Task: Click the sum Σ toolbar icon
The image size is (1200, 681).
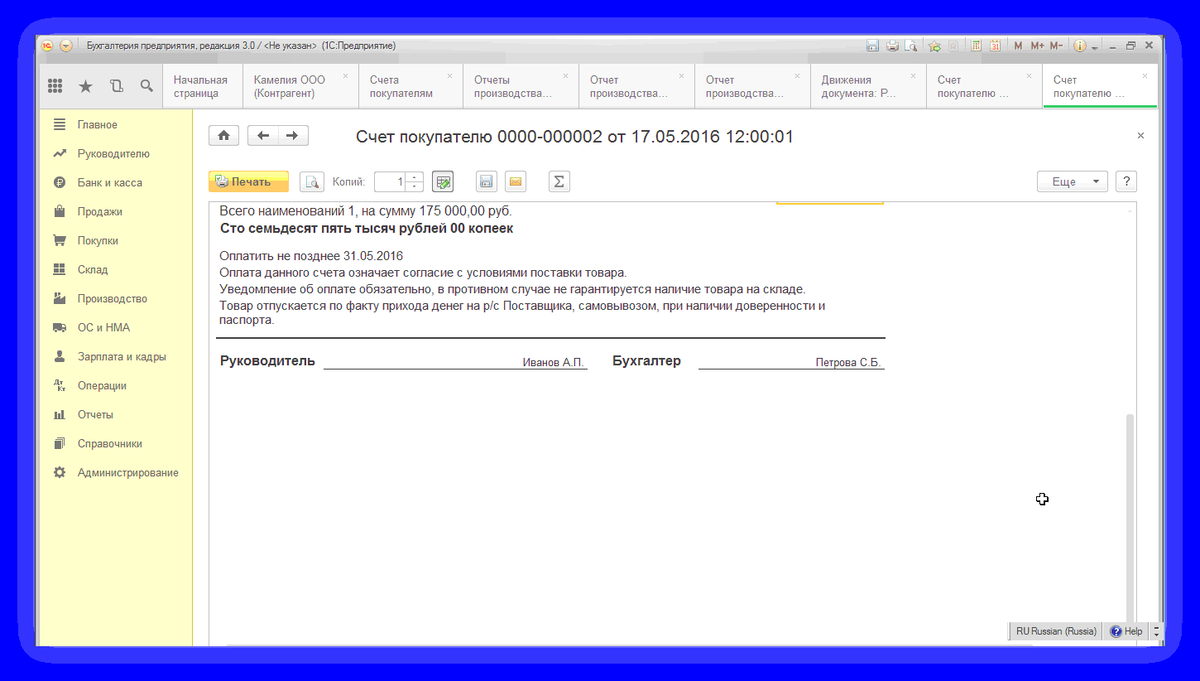Action: pyautogui.click(x=558, y=181)
